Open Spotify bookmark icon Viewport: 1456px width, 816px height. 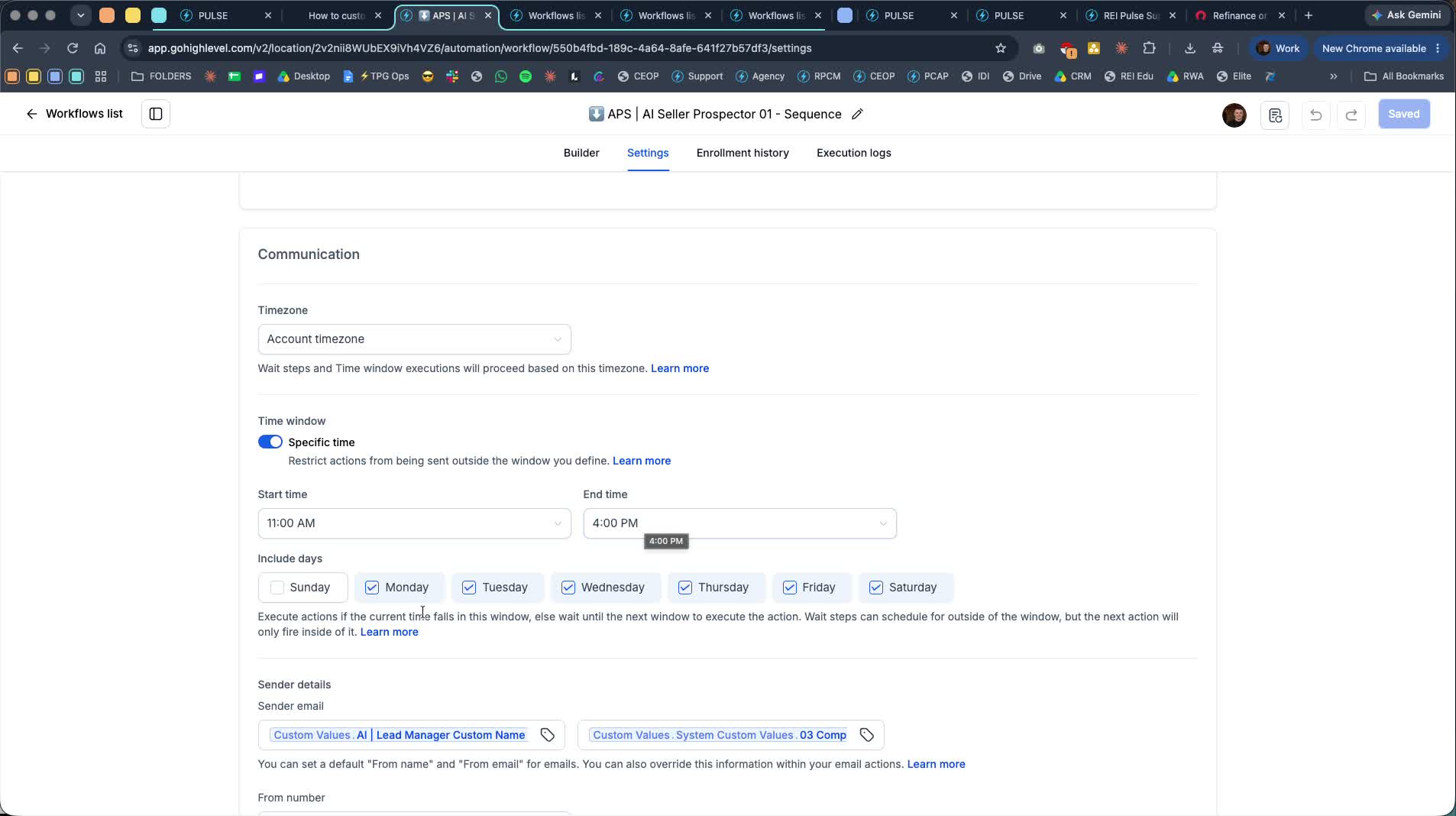(x=526, y=76)
